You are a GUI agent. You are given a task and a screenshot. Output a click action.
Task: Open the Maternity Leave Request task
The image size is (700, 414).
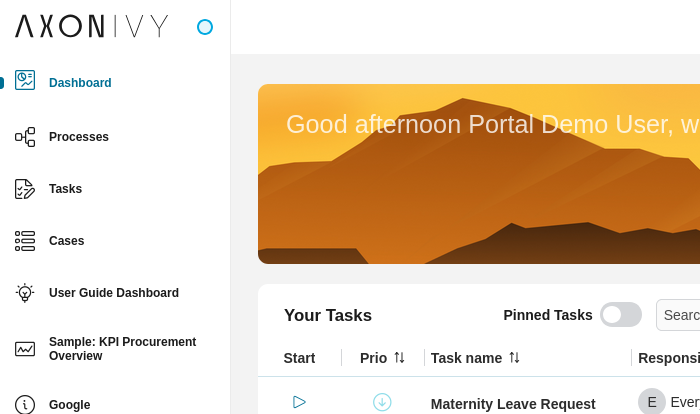coord(513,404)
